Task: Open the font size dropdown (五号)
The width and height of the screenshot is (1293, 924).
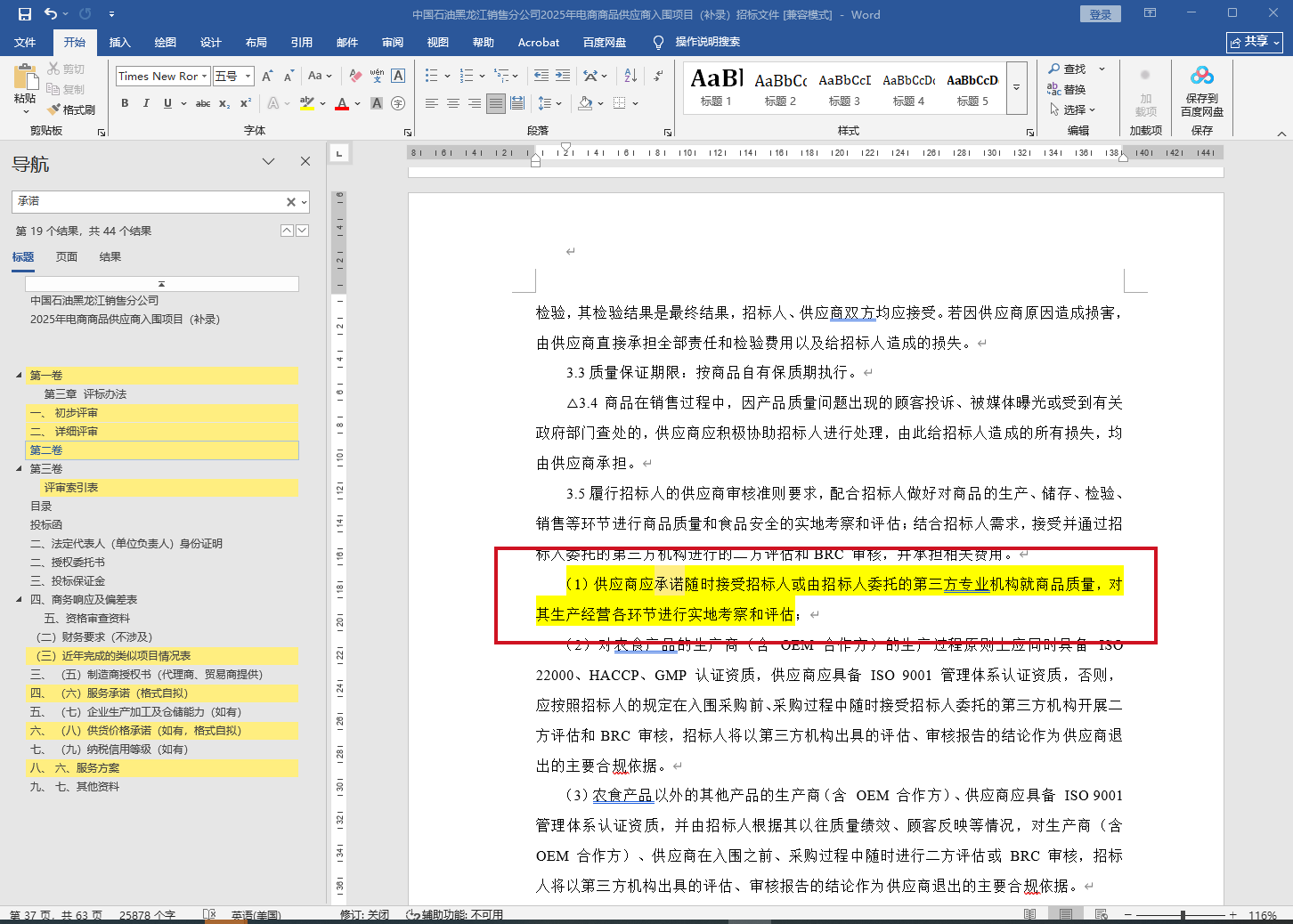Action: pyautogui.click(x=248, y=77)
